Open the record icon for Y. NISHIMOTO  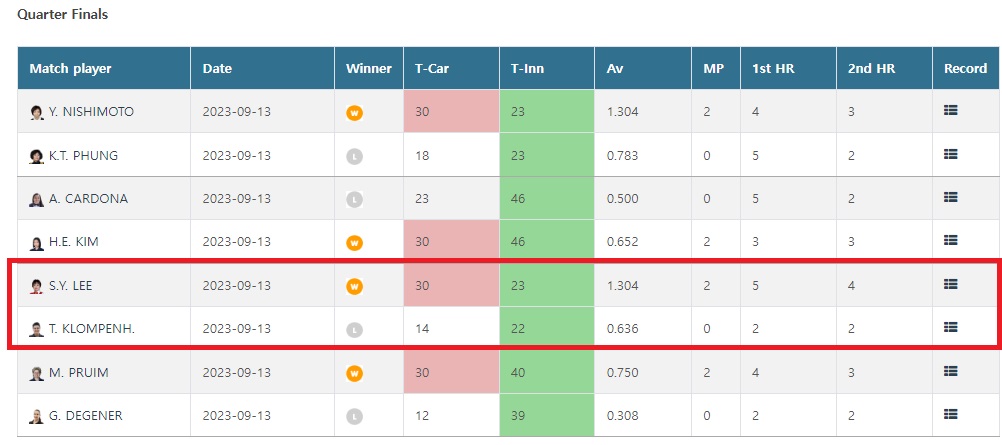(x=950, y=110)
